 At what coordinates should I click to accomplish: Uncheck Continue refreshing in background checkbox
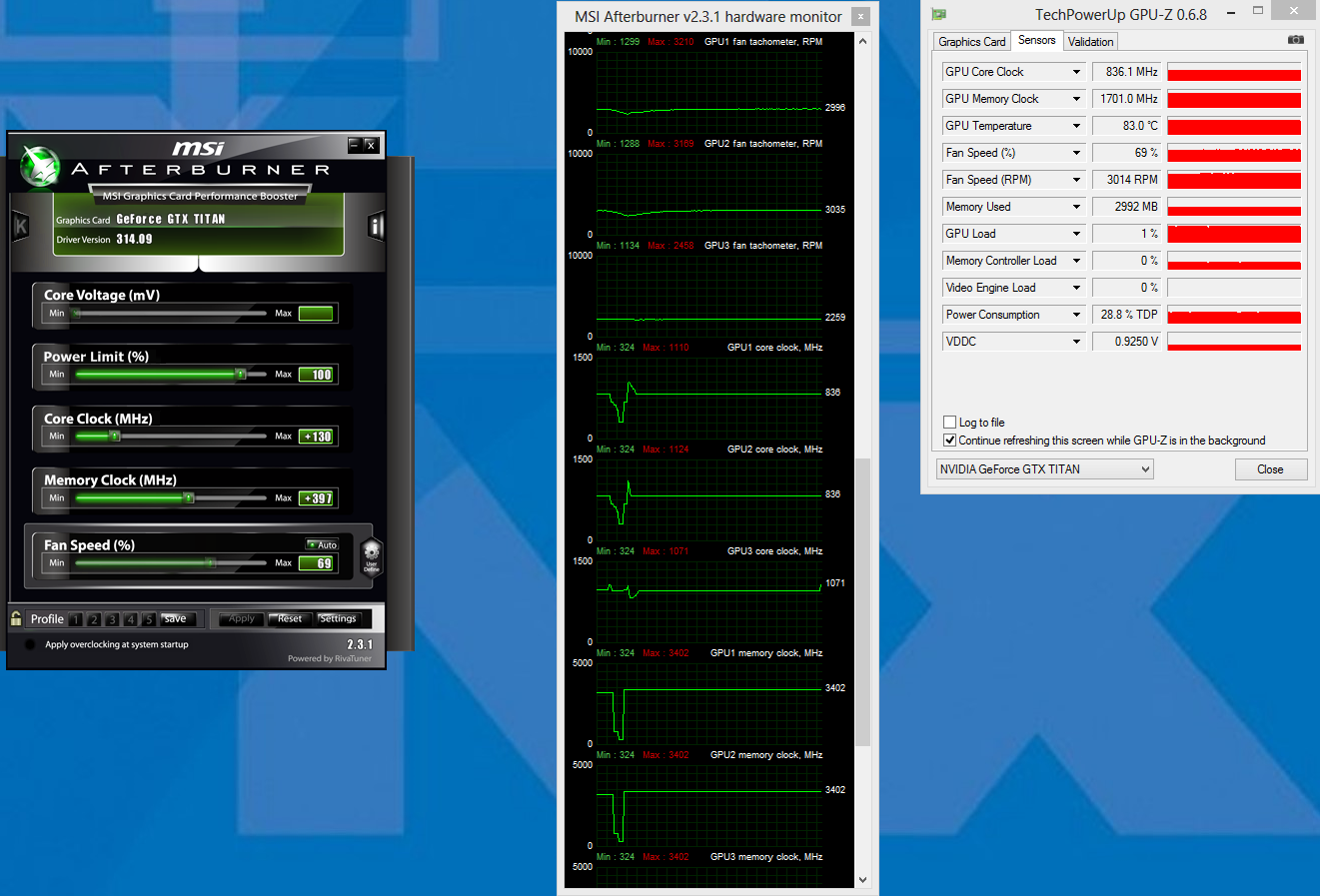point(949,441)
